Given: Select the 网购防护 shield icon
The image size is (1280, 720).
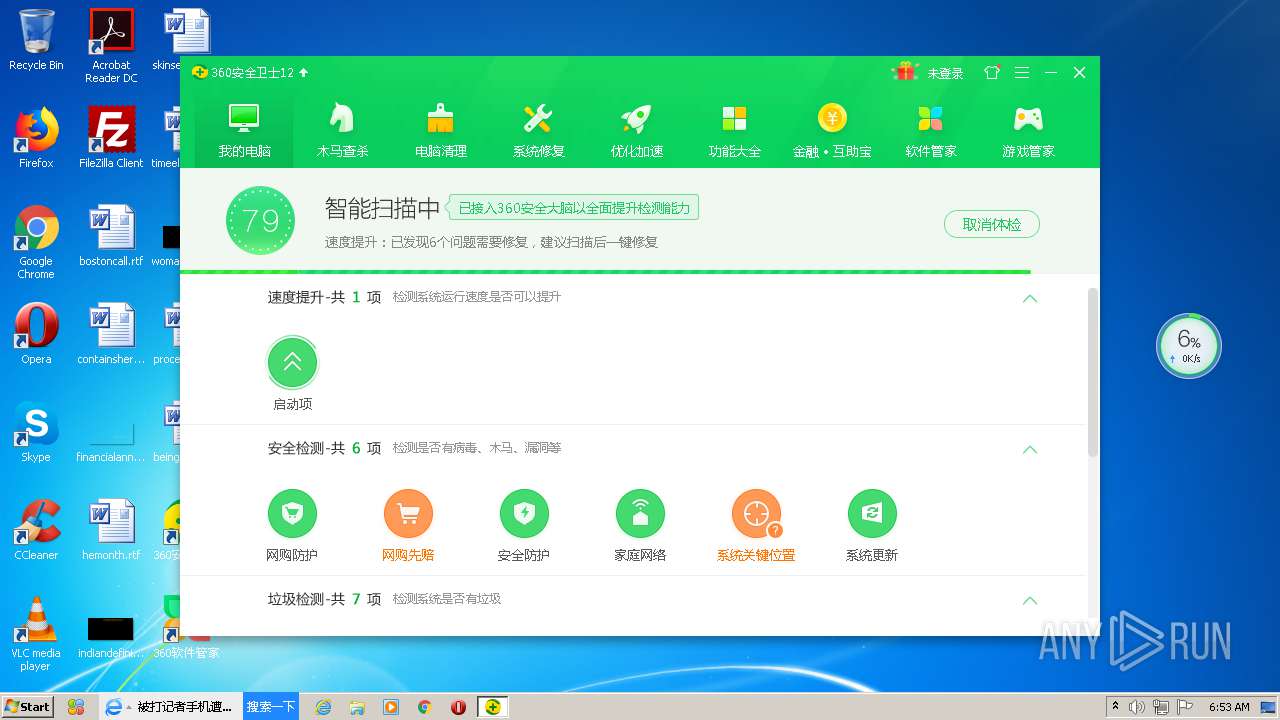Looking at the screenshot, I should coord(292,514).
